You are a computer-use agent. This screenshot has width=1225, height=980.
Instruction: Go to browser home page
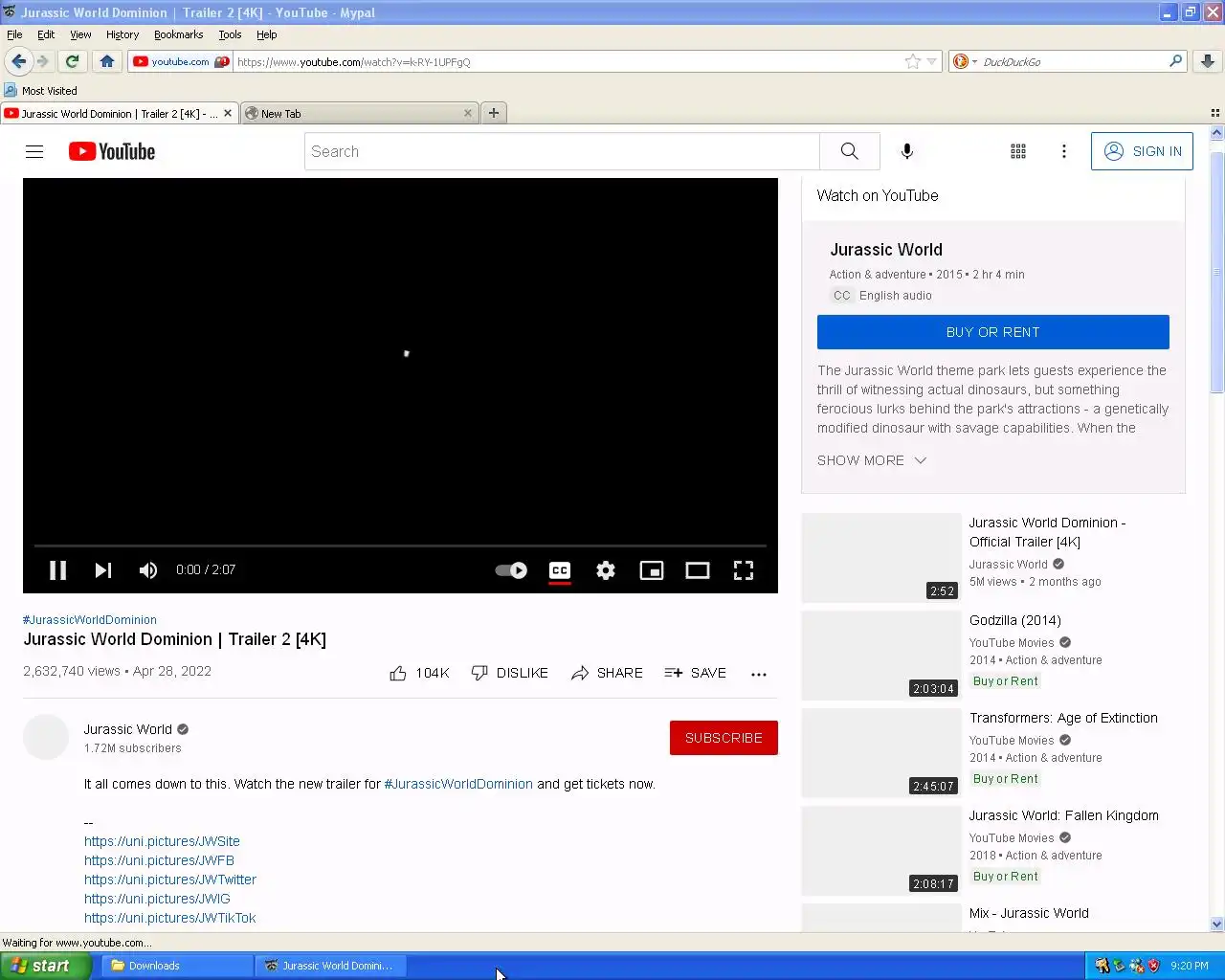pyautogui.click(x=107, y=61)
